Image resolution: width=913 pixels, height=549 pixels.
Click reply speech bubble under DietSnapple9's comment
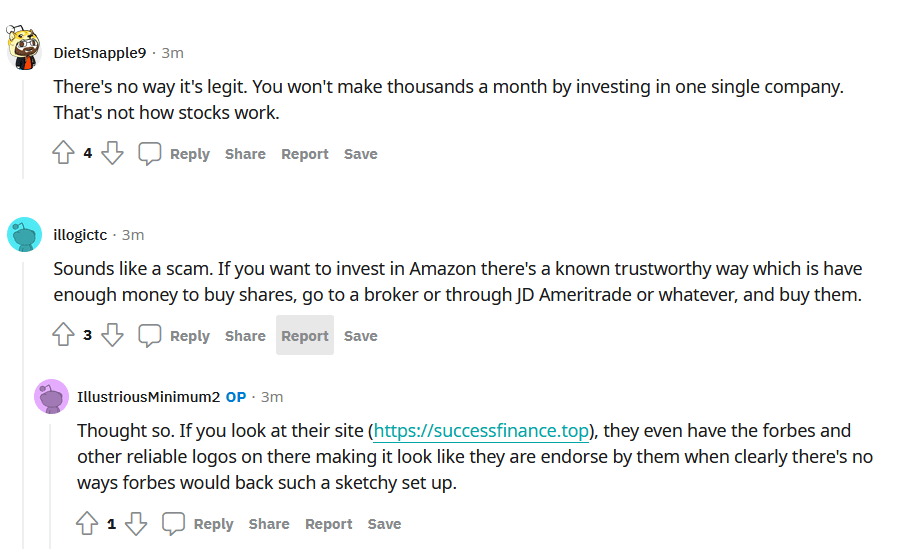coord(150,153)
